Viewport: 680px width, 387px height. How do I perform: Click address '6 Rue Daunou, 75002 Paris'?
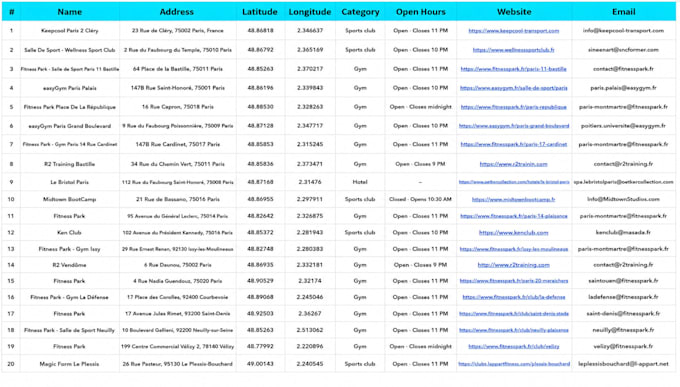(178, 265)
